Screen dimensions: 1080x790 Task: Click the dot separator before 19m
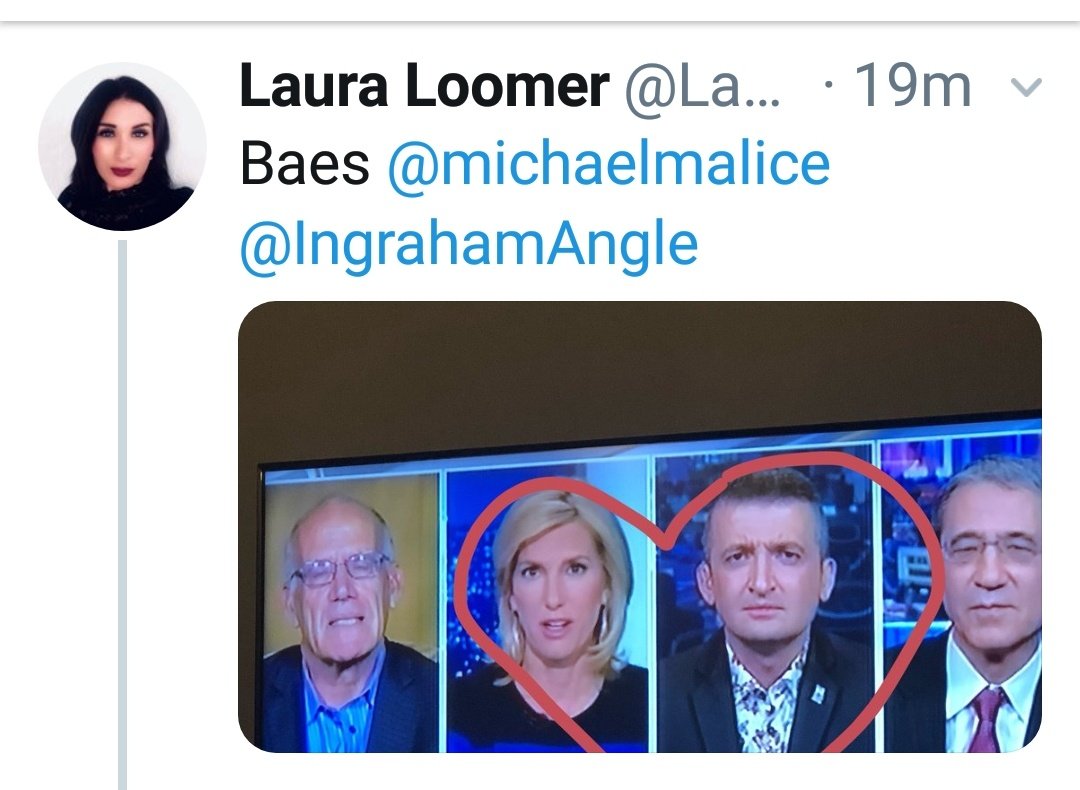point(829,85)
